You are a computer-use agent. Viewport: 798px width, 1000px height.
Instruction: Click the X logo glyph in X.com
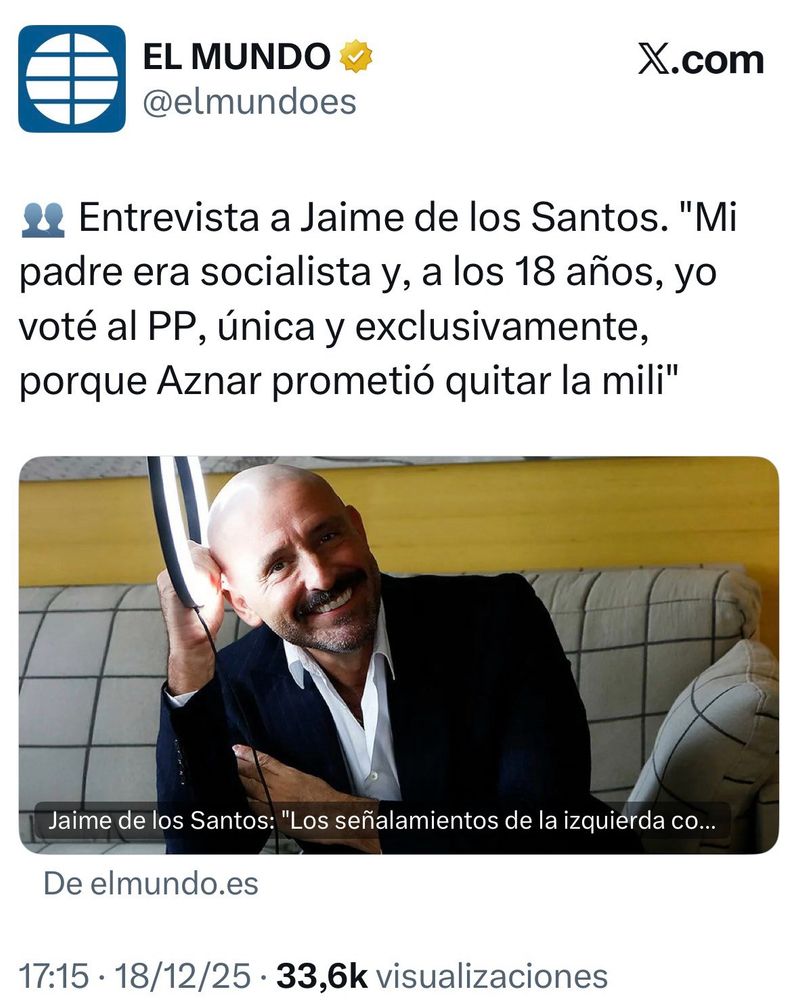tap(654, 61)
